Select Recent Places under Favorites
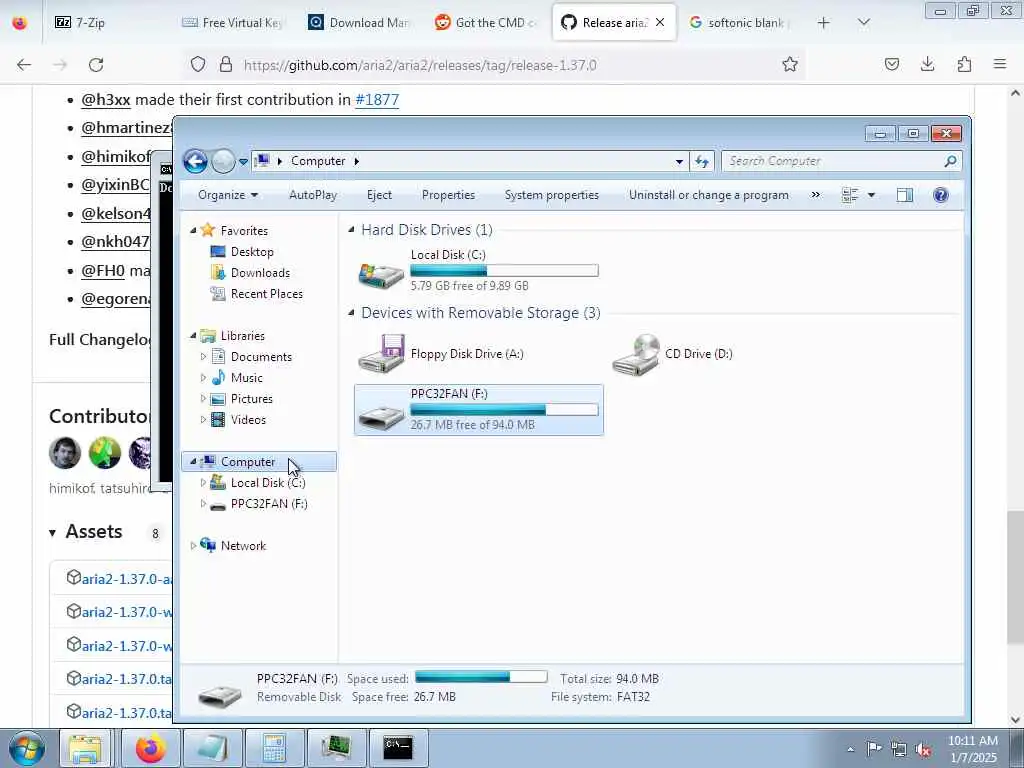Screen dimensions: 1024x768 (266, 293)
